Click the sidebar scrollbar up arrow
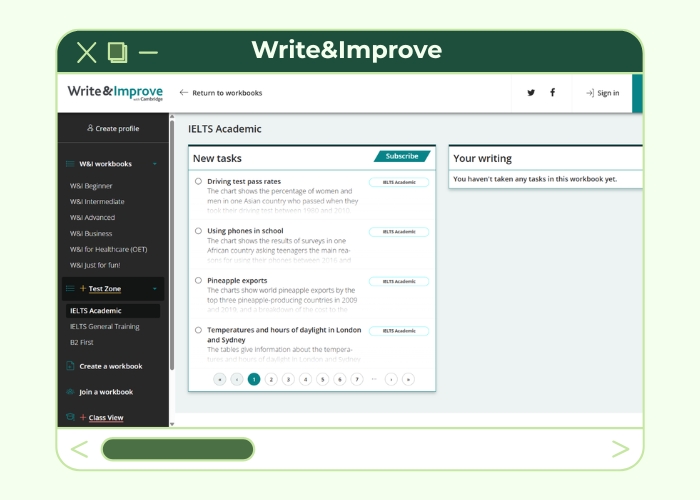Viewport: 700px width, 500px height. pyautogui.click(x=172, y=117)
